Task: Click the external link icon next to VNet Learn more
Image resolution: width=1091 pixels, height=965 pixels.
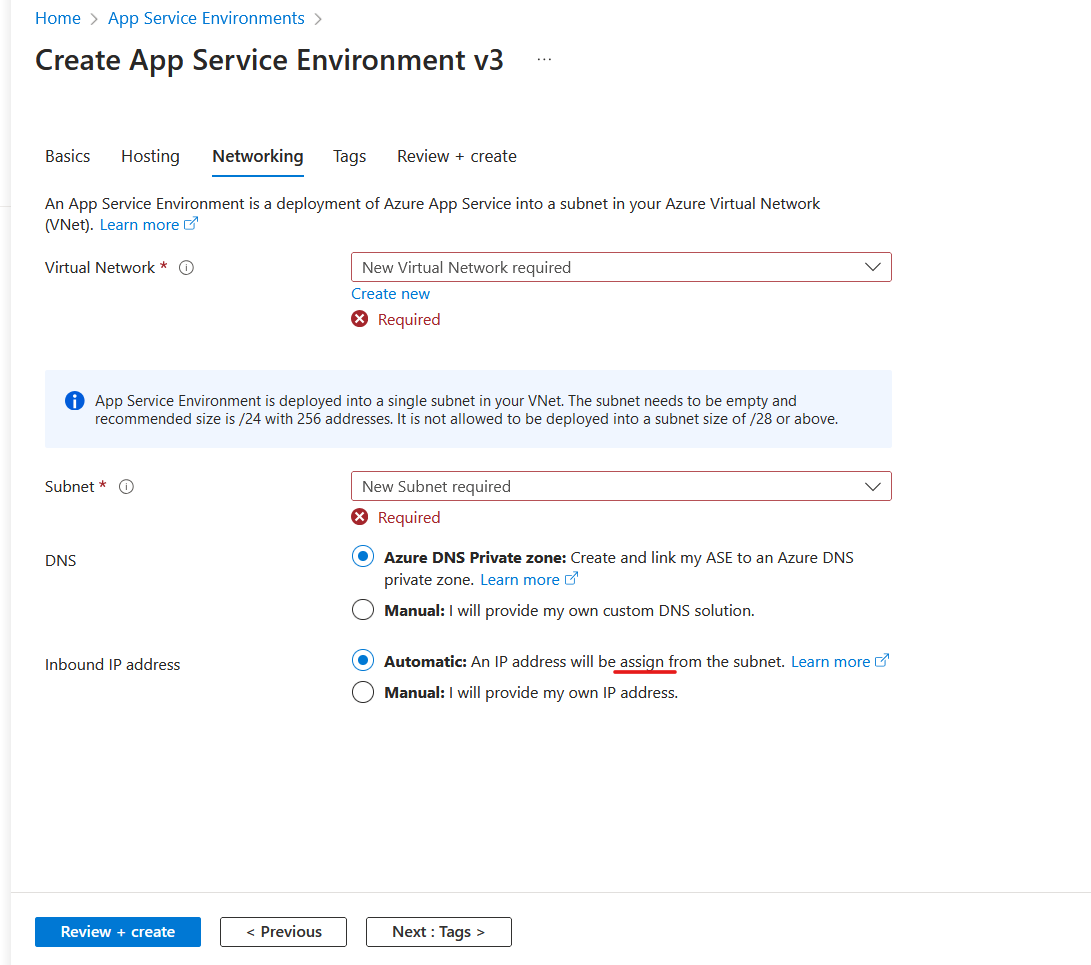Action: (190, 223)
